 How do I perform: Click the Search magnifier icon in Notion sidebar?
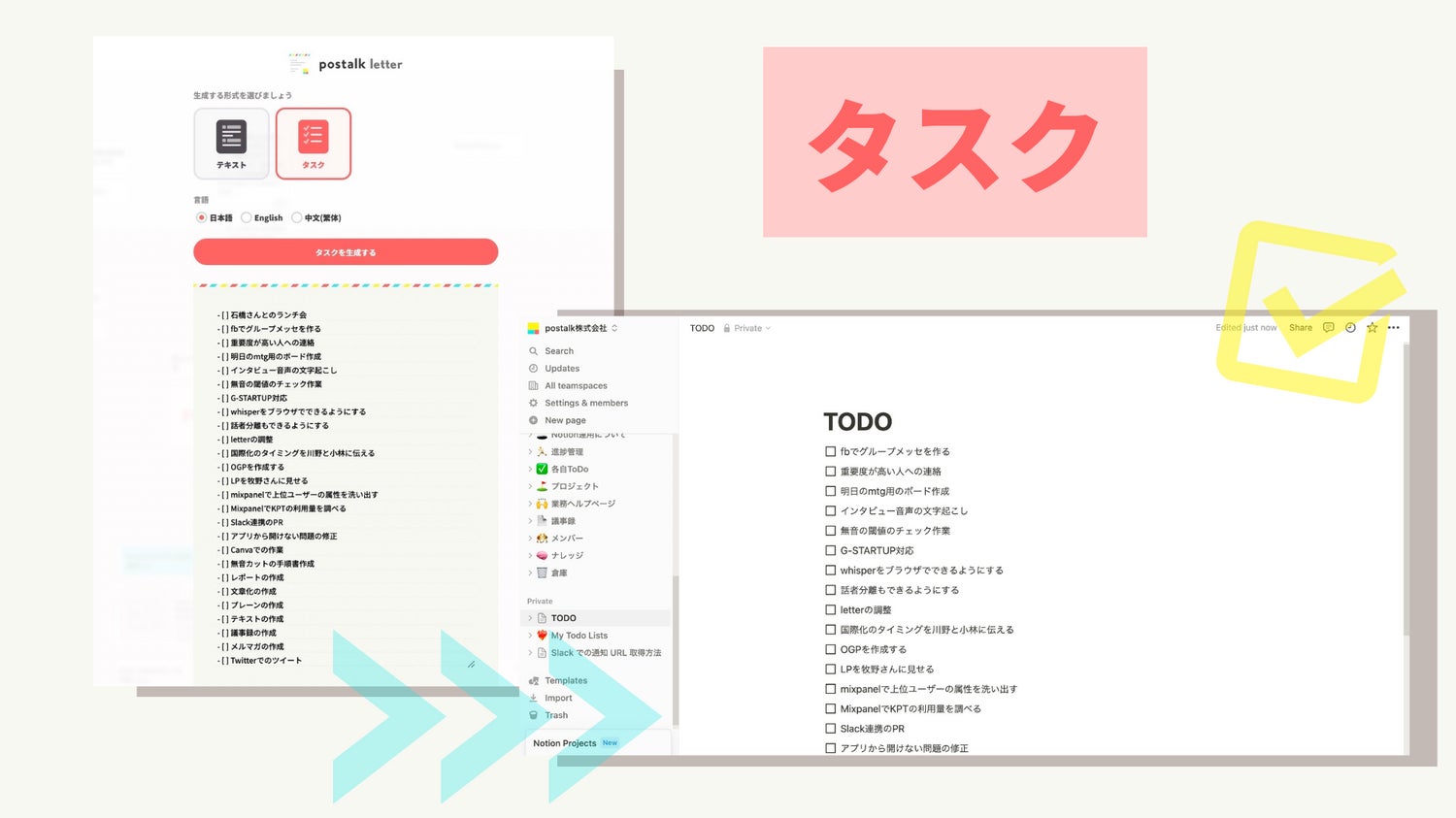point(533,351)
